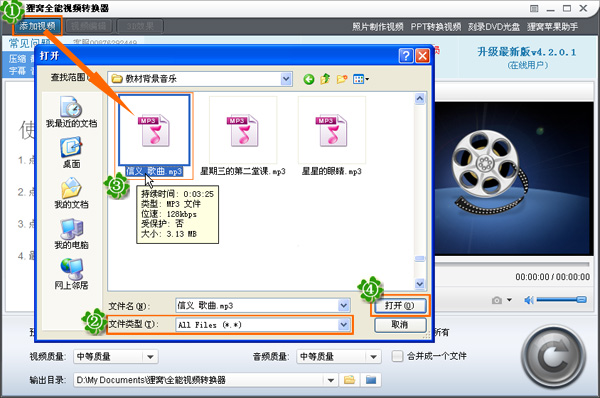Open 网上邻居 network location
This screenshot has width=600, height=398.
point(71,274)
